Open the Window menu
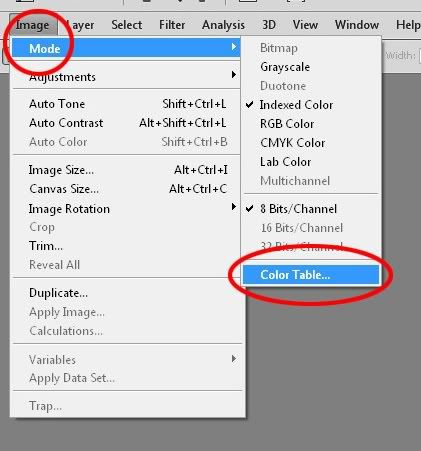Screen dimensions: 421x451 pyautogui.click(x=357, y=25)
